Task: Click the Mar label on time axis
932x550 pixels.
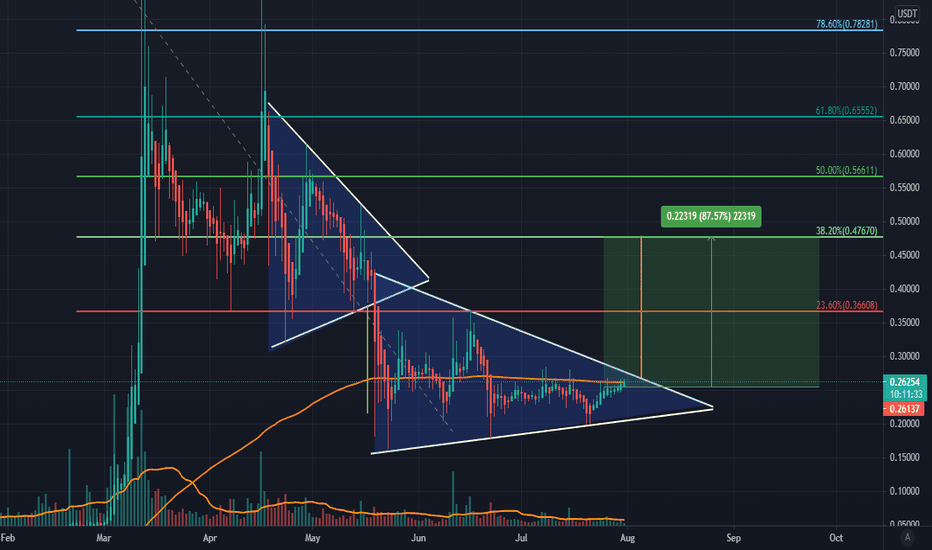Action: 103,538
